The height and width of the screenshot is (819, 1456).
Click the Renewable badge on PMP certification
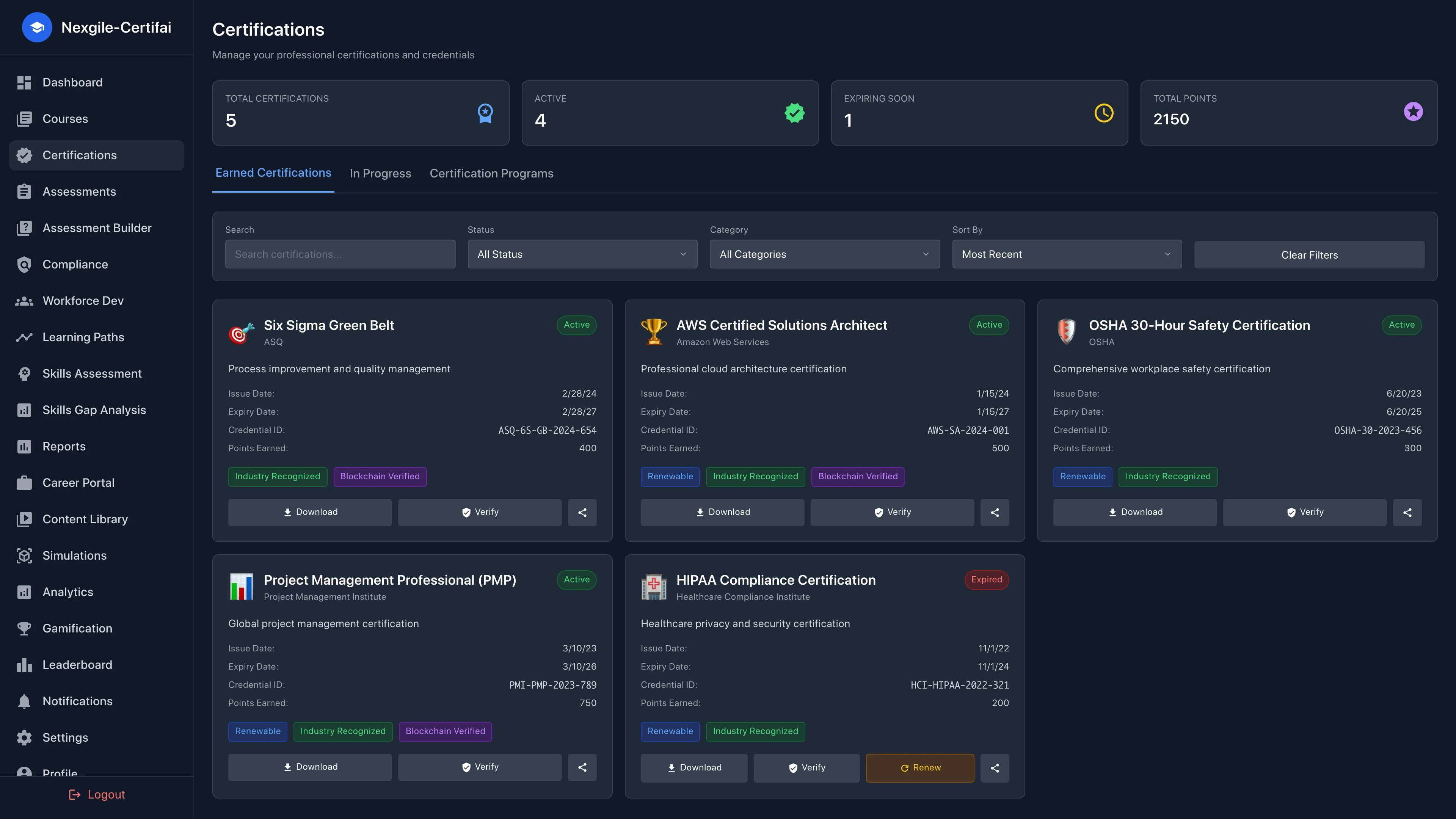point(257,731)
